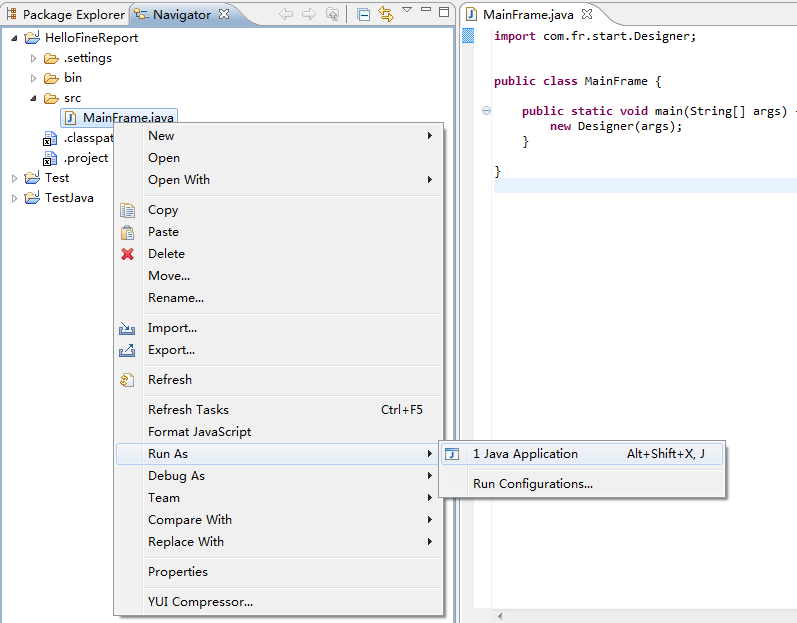Select the TestJava project
The height and width of the screenshot is (623, 797).
point(69,198)
